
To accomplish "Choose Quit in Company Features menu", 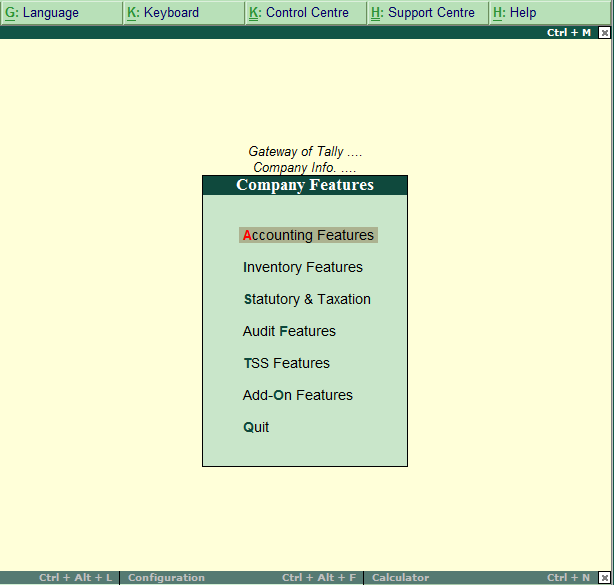I will pyautogui.click(x=256, y=427).
